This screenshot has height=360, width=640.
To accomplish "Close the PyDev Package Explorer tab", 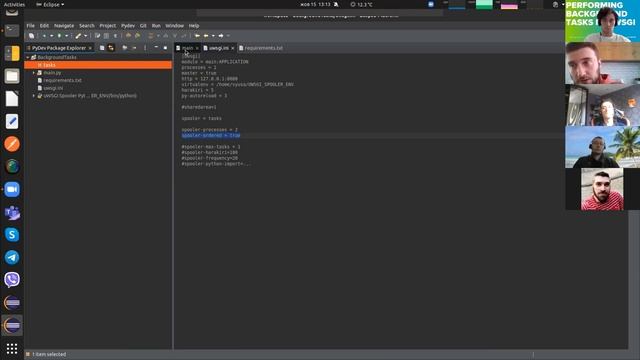I will [x=90, y=48].
